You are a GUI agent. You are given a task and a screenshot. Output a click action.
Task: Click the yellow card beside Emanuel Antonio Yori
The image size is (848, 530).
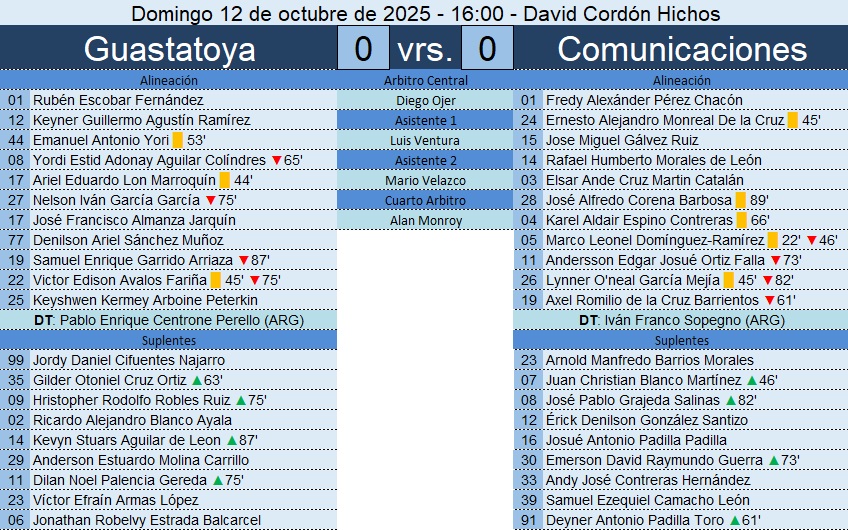pos(177,140)
